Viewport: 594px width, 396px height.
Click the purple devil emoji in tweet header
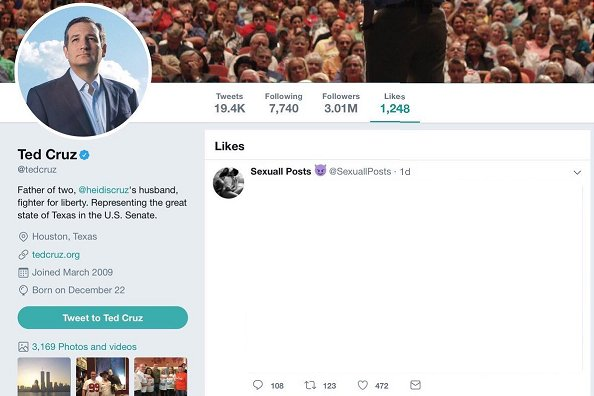click(320, 171)
